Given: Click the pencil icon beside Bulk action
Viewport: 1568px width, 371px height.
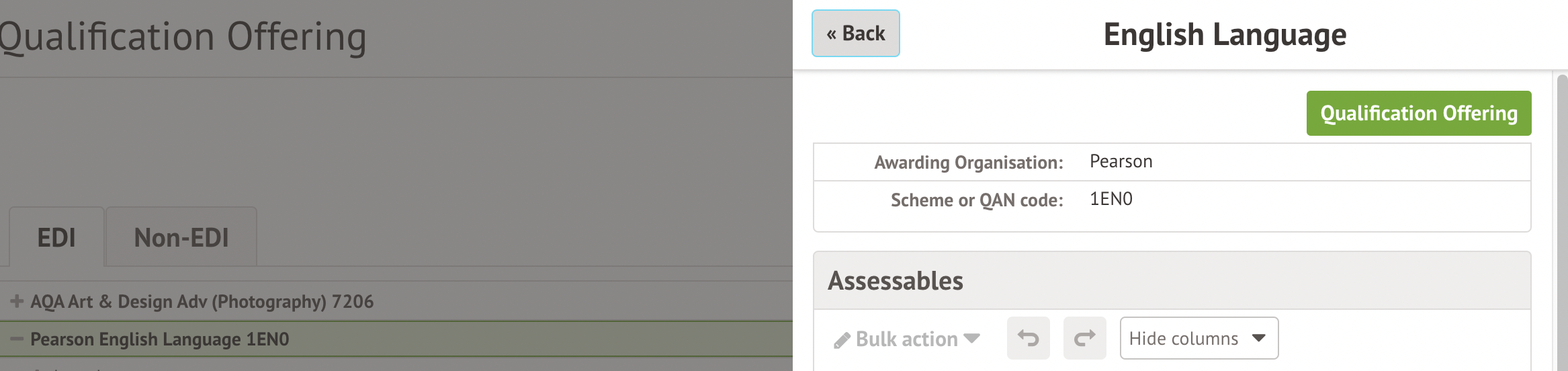Looking at the screenshot, I should coord(842,341).
